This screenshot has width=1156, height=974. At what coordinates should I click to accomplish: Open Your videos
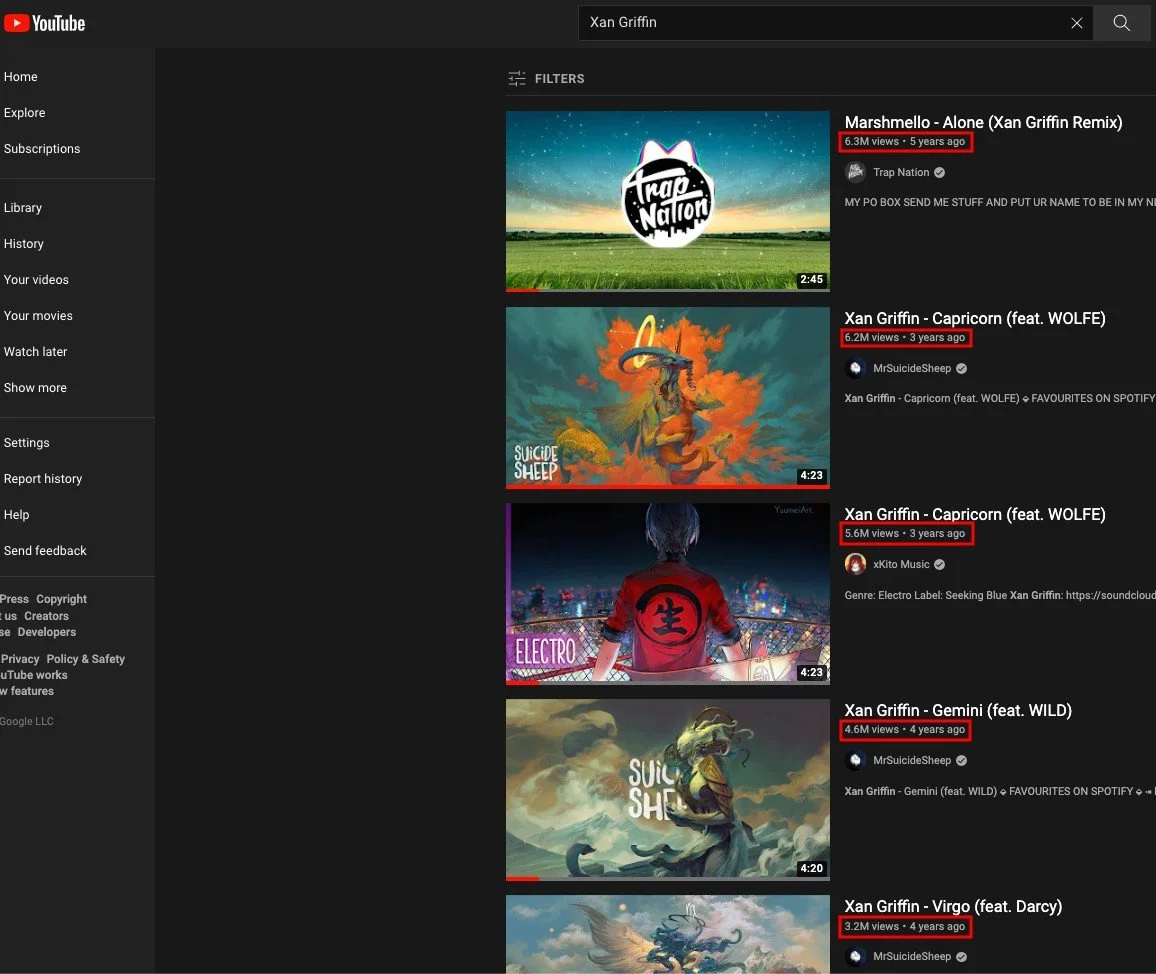[36, 280]
